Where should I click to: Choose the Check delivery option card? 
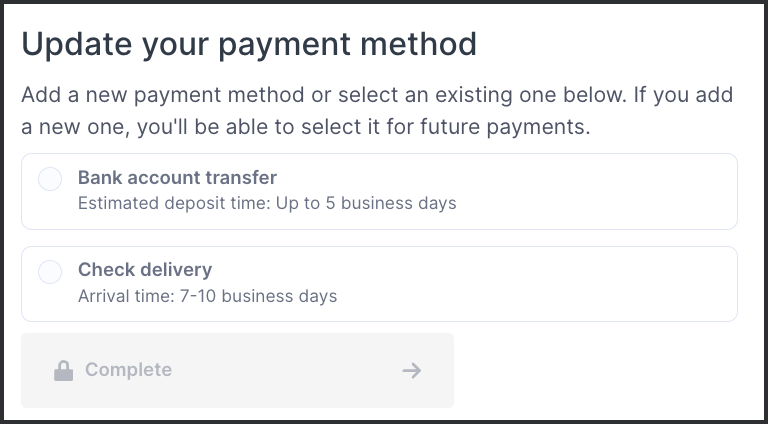379,284
